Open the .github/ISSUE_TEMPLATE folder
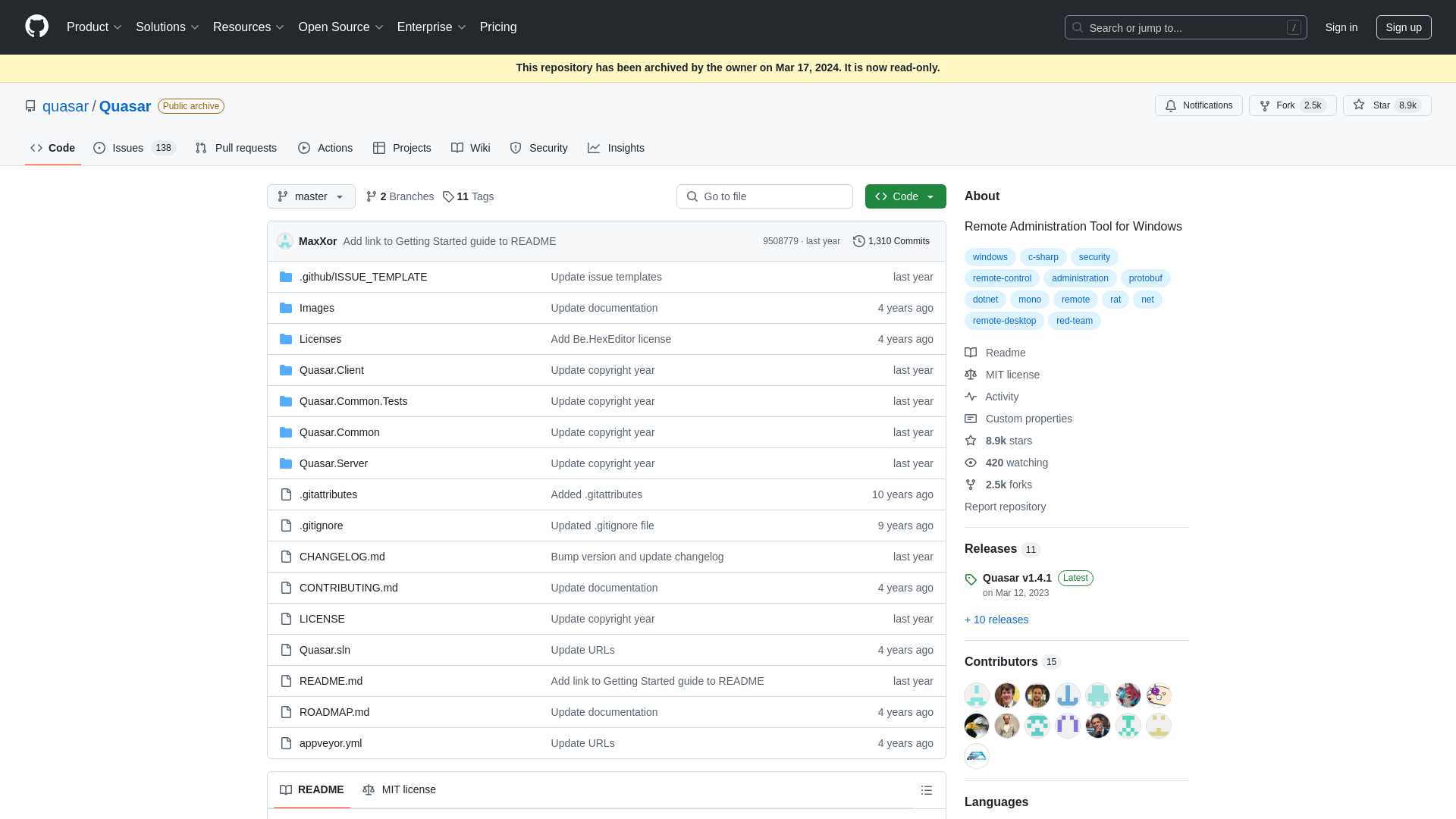Image resolution: width=1456 pixels, height=819 pixels. (x=363, y=277)
